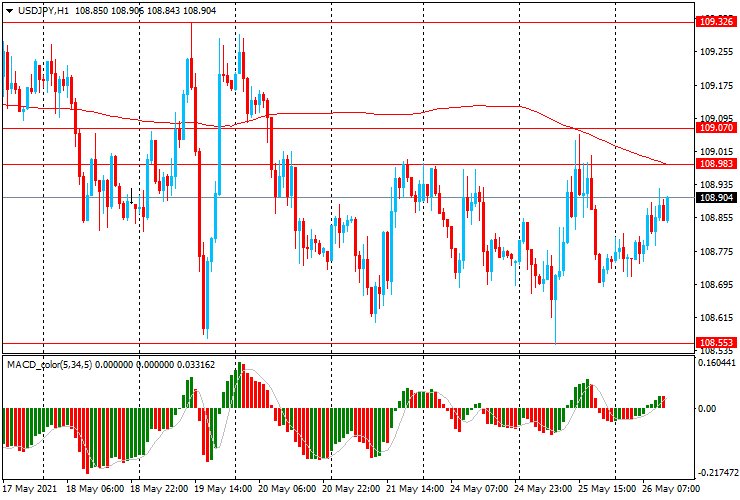740x500 pixels.
Task: Click the 21 May 14:00 time label
Action: coord(413,490)
